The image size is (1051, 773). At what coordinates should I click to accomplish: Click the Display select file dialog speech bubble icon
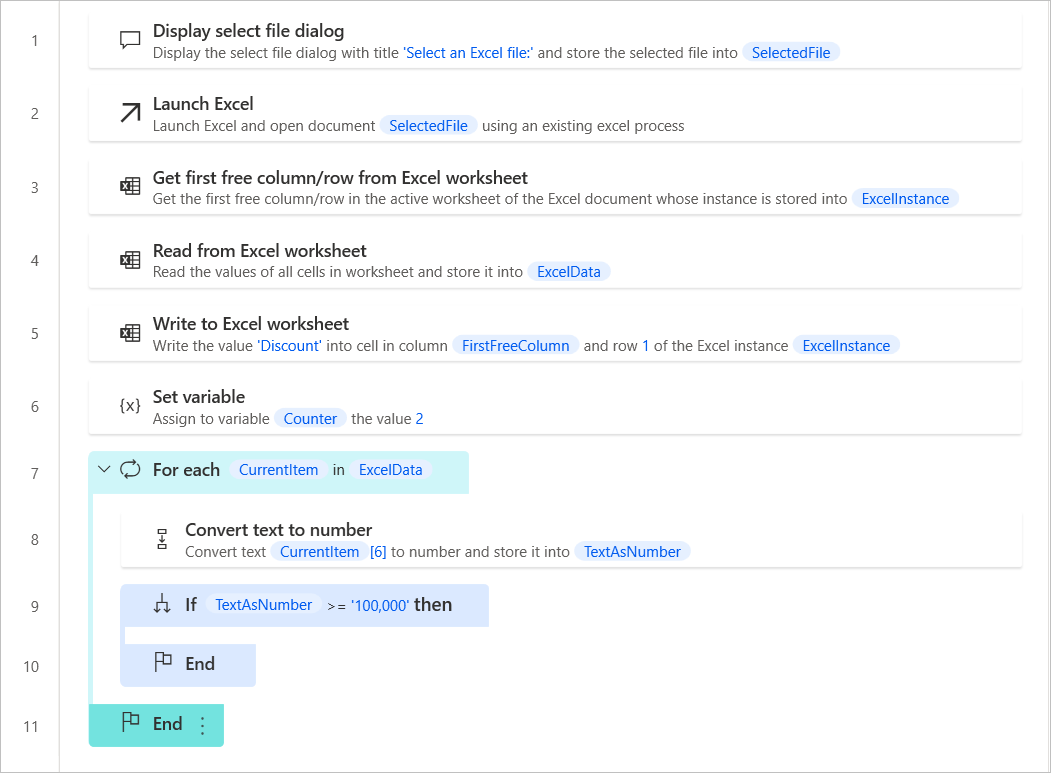pyautogui.click(x=130, y=38)
